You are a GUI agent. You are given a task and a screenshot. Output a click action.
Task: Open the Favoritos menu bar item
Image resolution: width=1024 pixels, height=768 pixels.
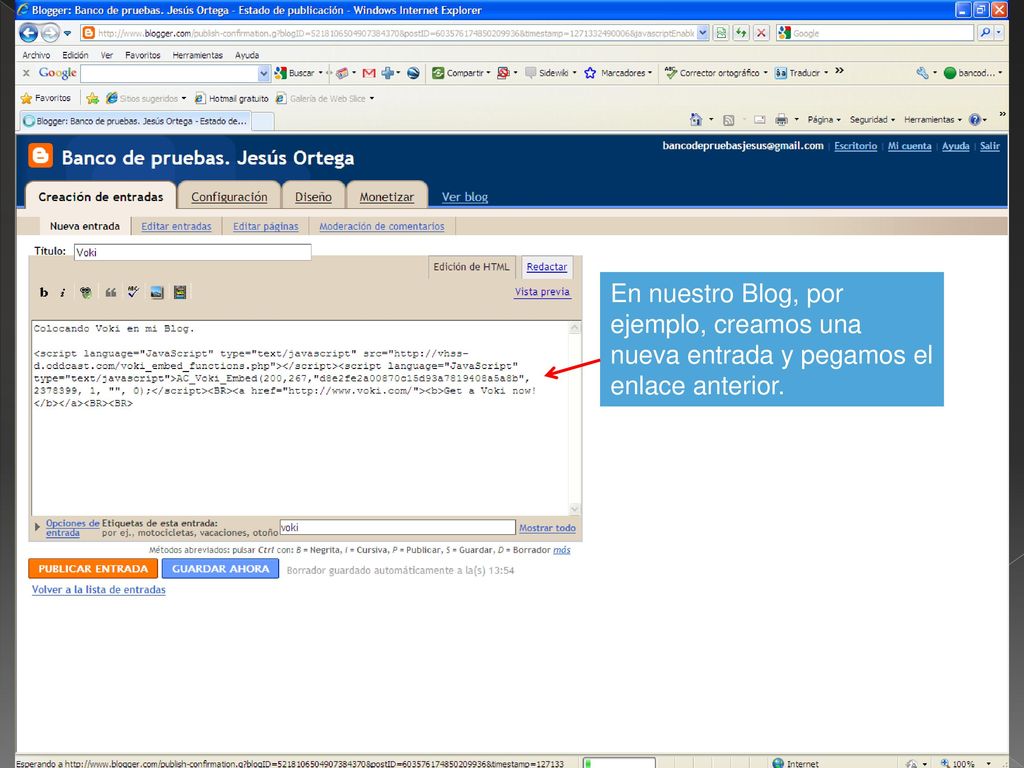[142, 55]
